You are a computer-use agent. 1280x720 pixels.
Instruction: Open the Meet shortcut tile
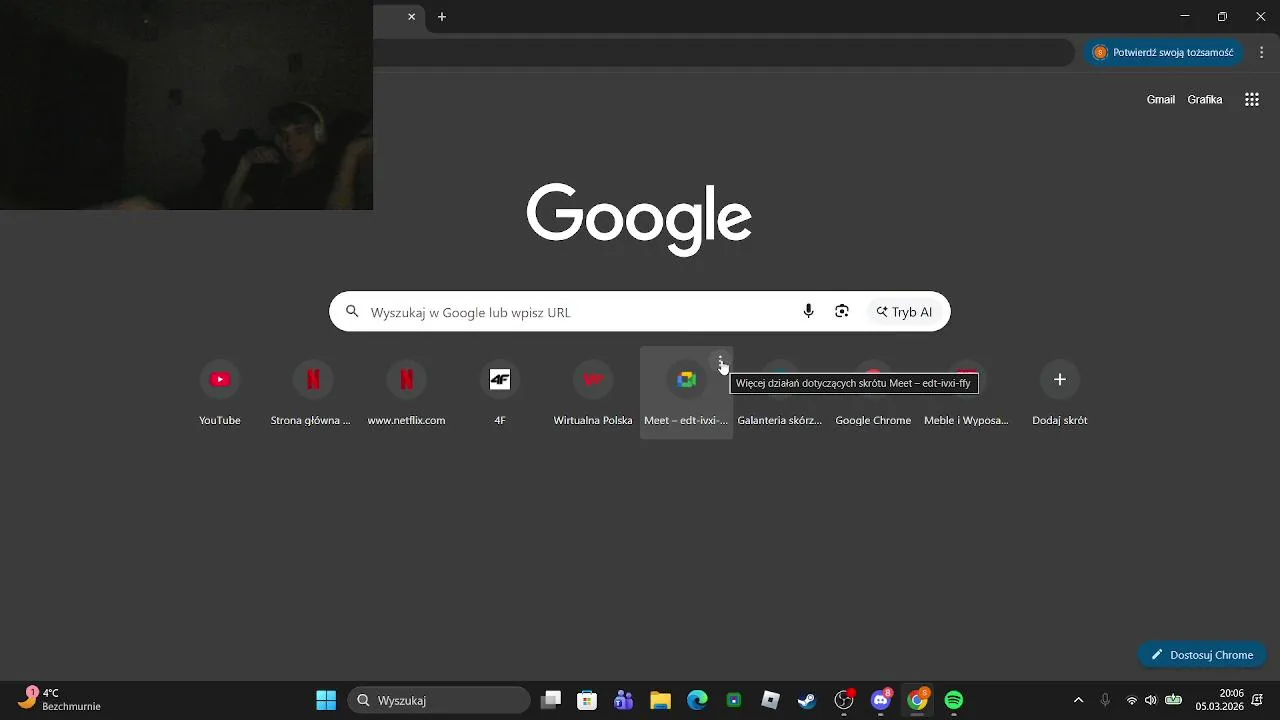tap(686, 393)
